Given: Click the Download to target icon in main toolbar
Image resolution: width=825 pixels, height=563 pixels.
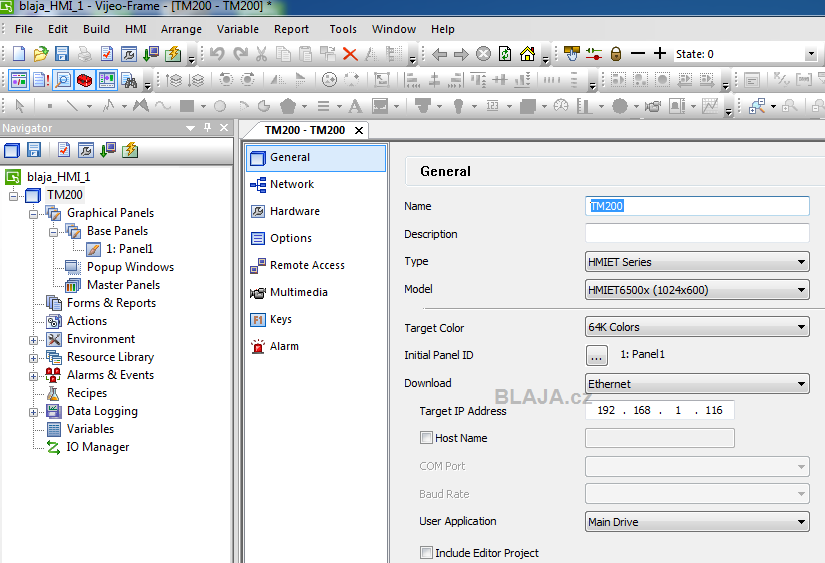Looking at the screenshot, I should [151, 54].
